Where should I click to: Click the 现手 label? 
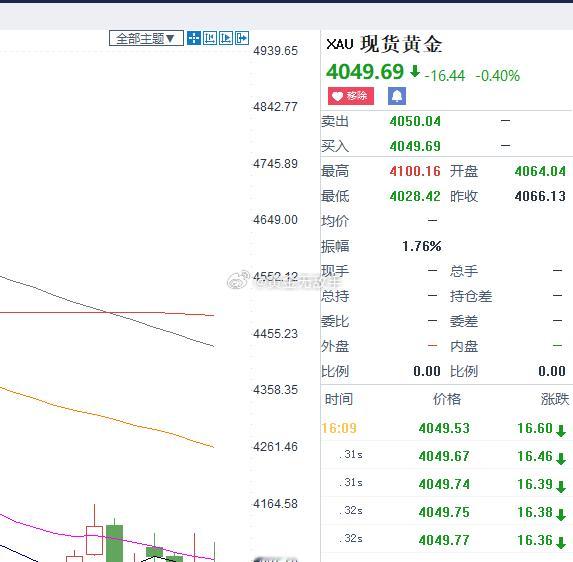point(335,271)
